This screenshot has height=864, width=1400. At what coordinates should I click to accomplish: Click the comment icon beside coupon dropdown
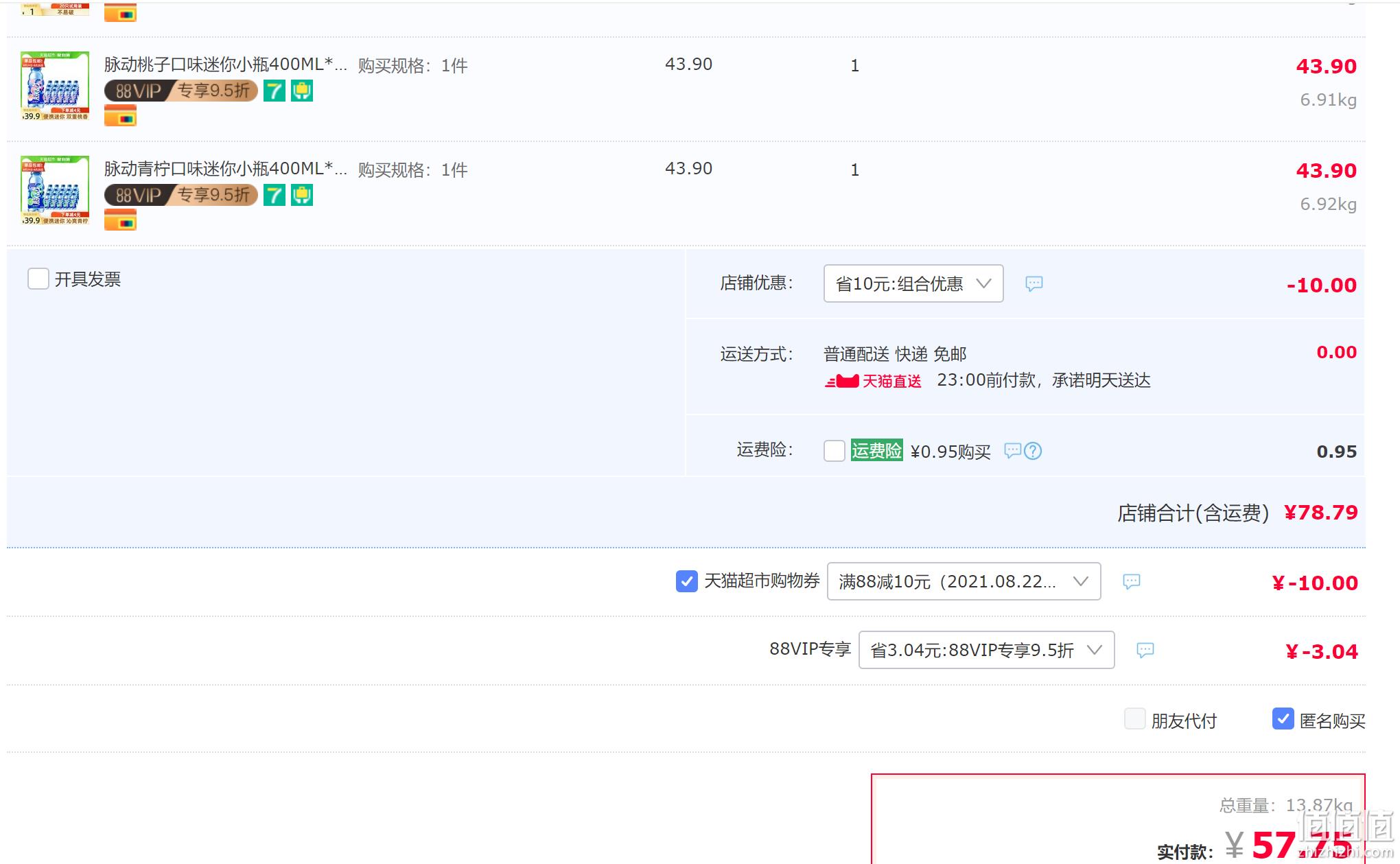(x=1132, y=582)
